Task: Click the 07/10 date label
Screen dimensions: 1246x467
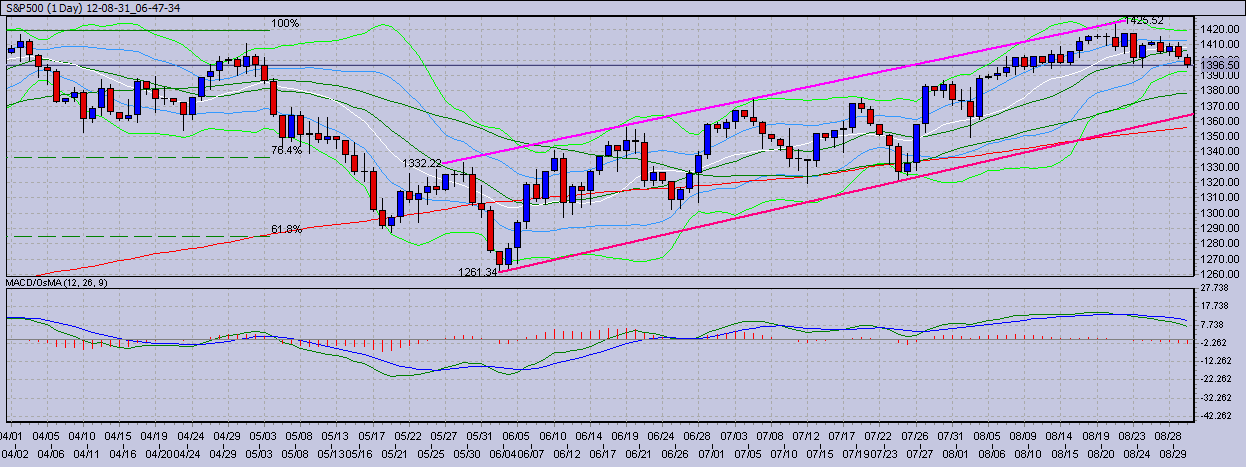Action: pos(784,453)
